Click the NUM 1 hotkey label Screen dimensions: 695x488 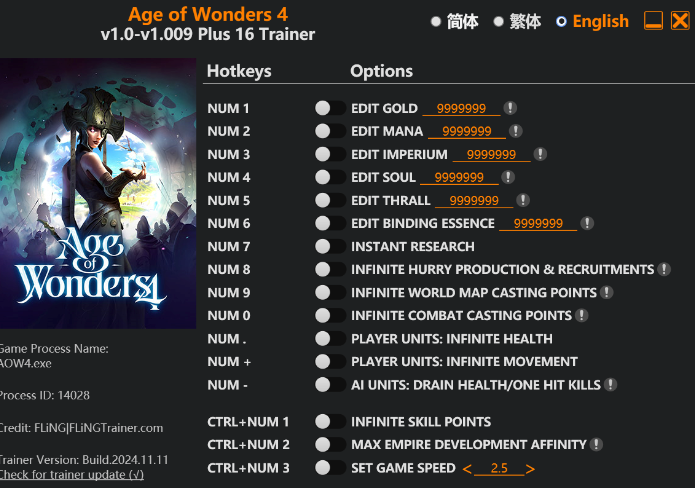(x=228, y=108)
